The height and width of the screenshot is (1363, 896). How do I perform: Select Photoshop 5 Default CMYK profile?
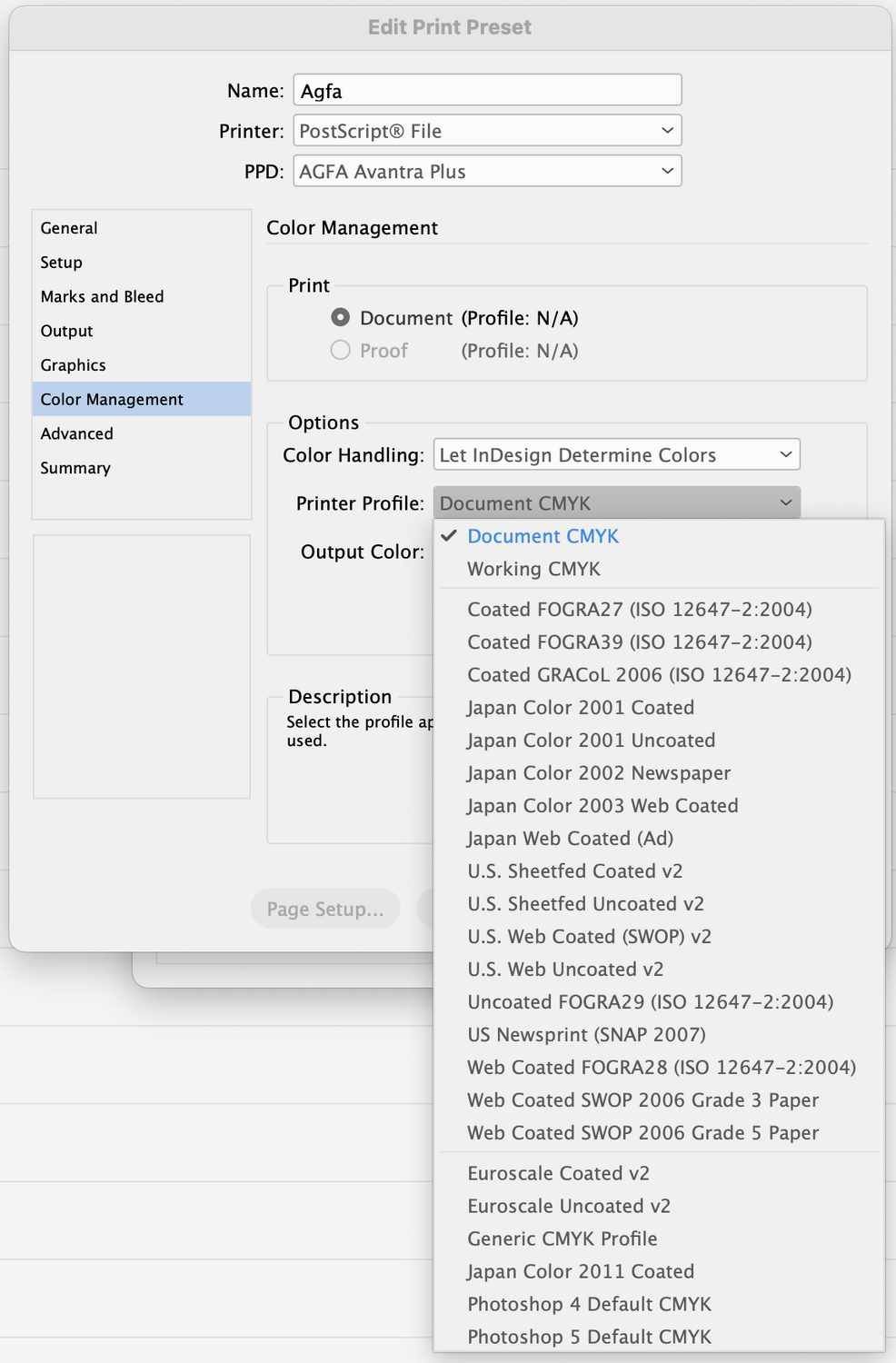click(x=589, y=1337)
